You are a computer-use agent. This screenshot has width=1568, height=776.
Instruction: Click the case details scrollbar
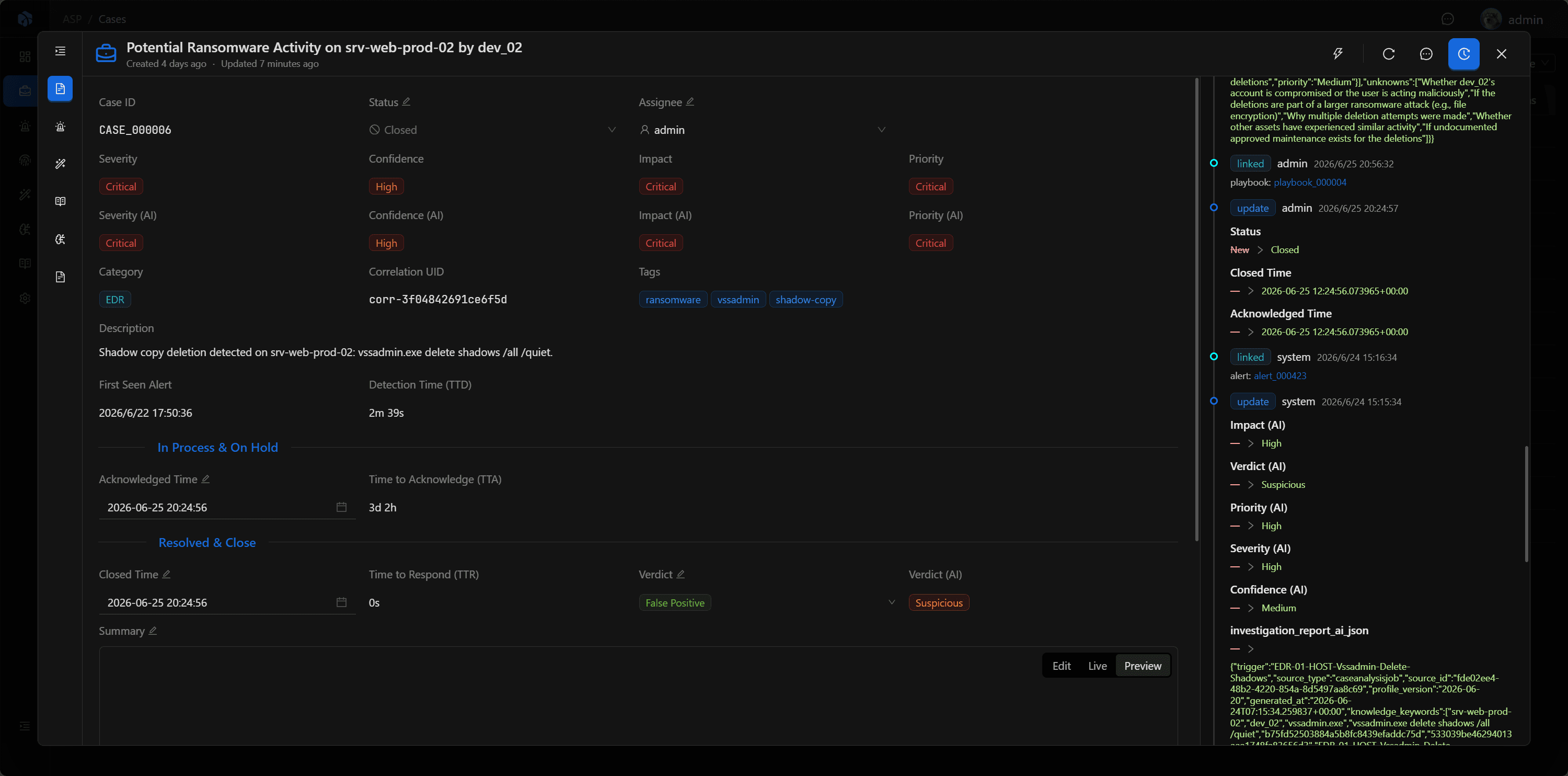click(1197, 310)
